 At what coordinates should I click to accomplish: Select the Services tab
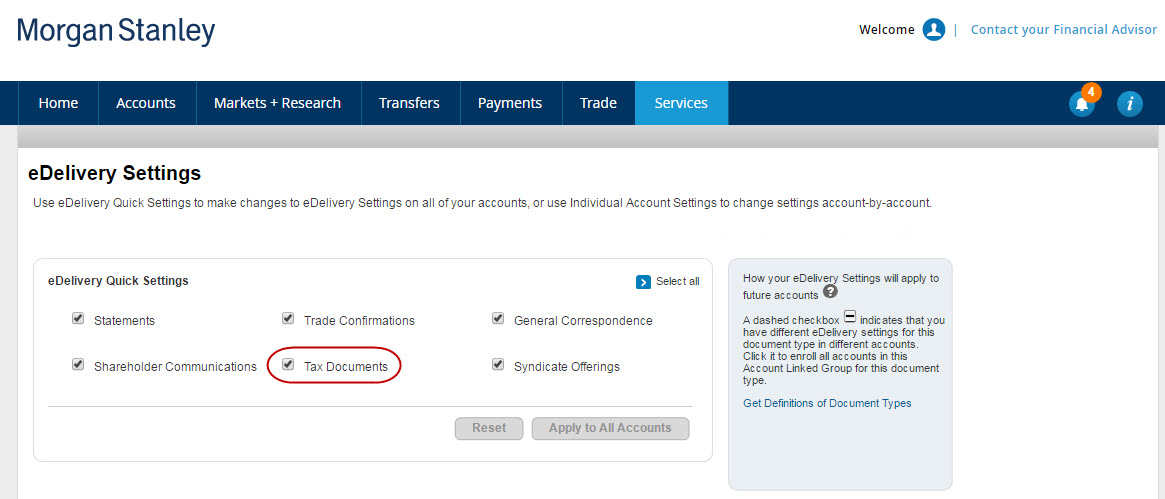pos(681,103)
